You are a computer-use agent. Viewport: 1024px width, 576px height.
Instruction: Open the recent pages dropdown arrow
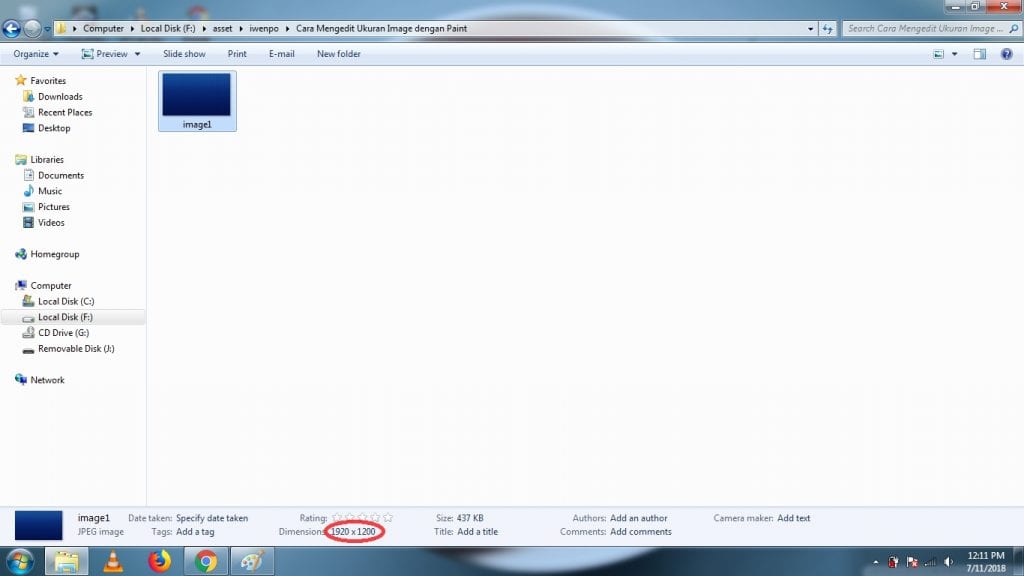[47, 29]
